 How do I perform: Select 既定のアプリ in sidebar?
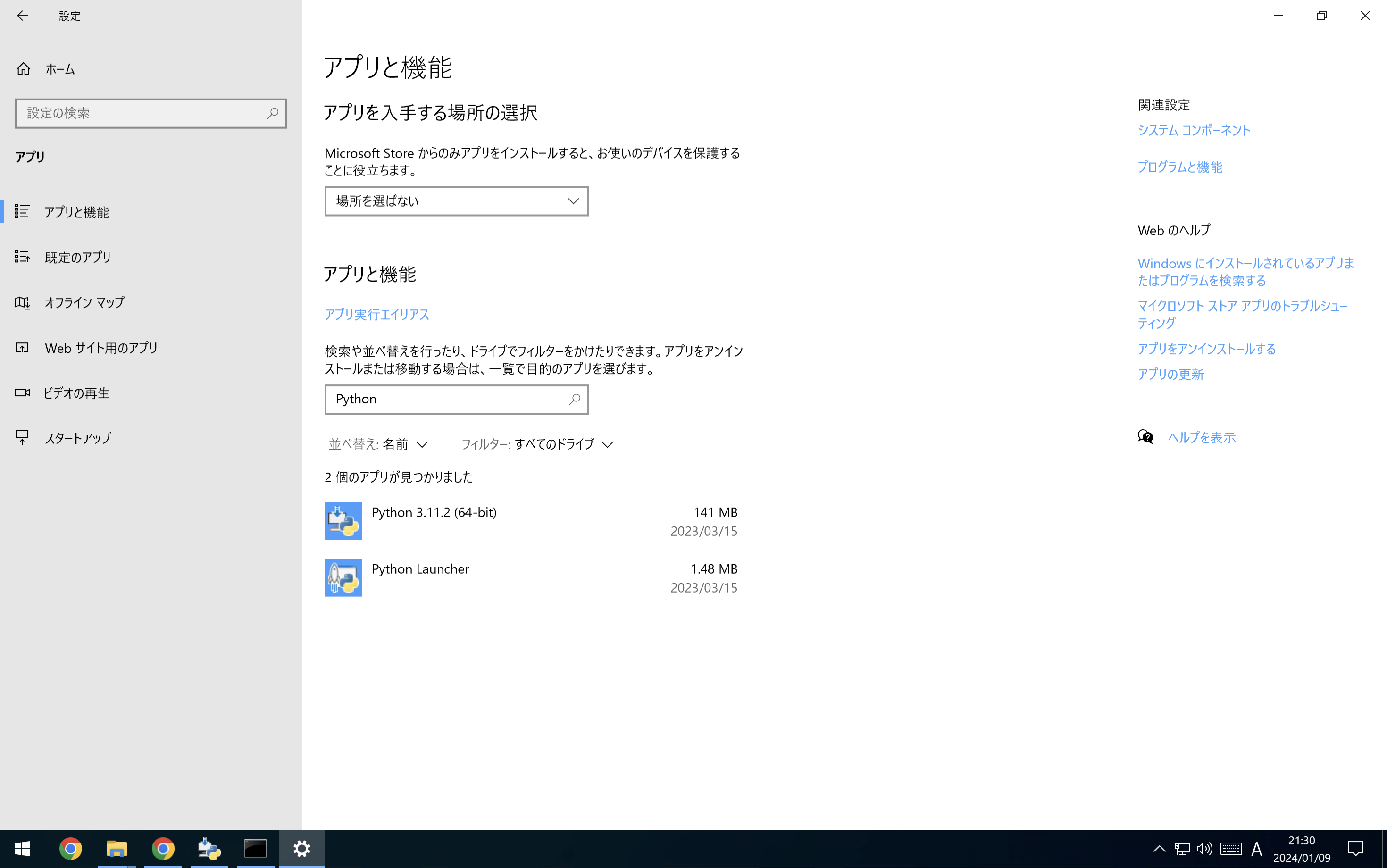[78, 257]
